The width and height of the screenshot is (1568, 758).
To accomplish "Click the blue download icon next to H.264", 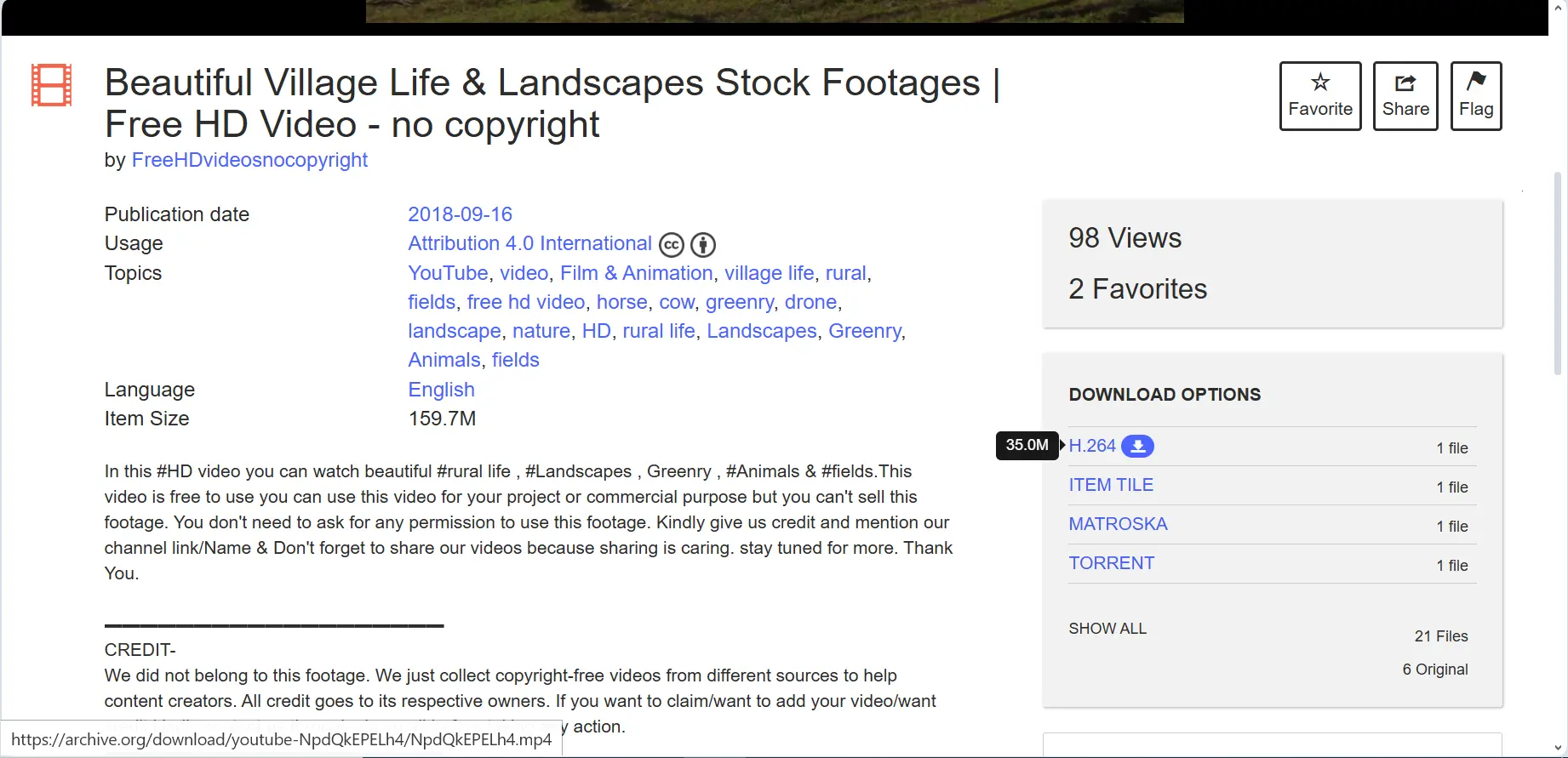I will tap(1137, 446).
